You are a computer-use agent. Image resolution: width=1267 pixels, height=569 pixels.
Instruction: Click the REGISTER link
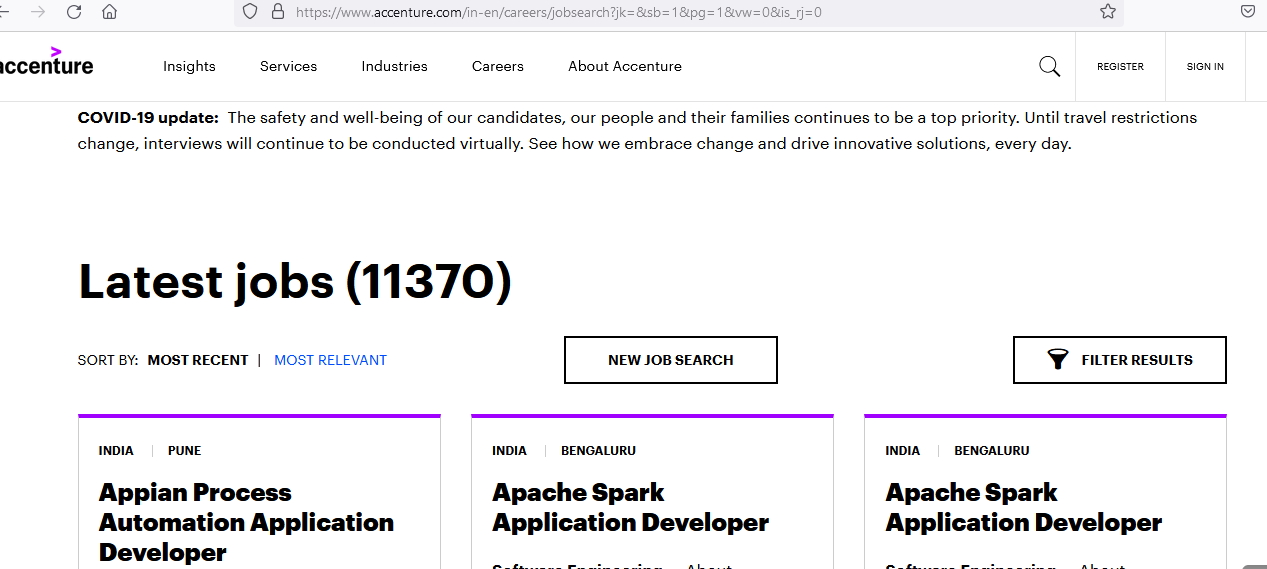click(x=1120, y=67)
